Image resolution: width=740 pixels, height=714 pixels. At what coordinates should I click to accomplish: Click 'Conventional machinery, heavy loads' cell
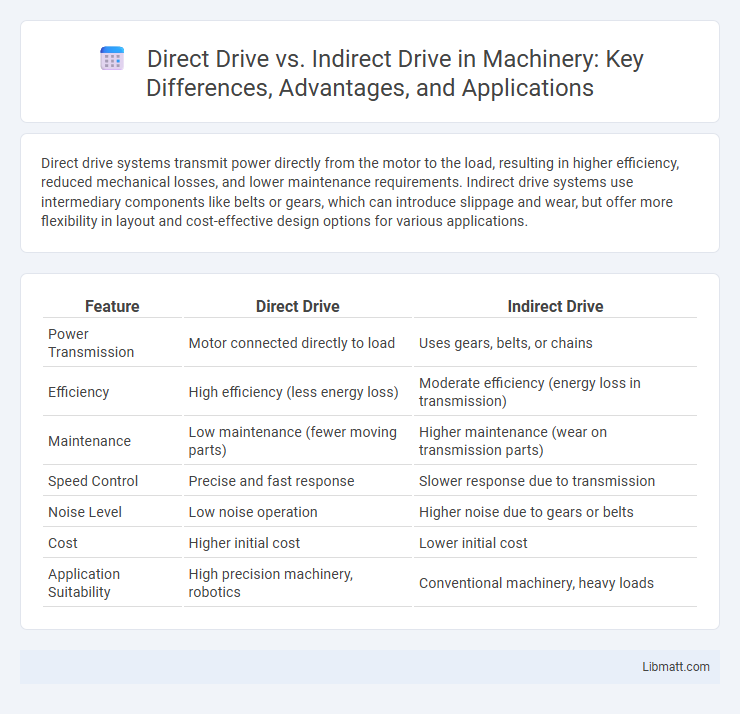click(x=555, y=583)
